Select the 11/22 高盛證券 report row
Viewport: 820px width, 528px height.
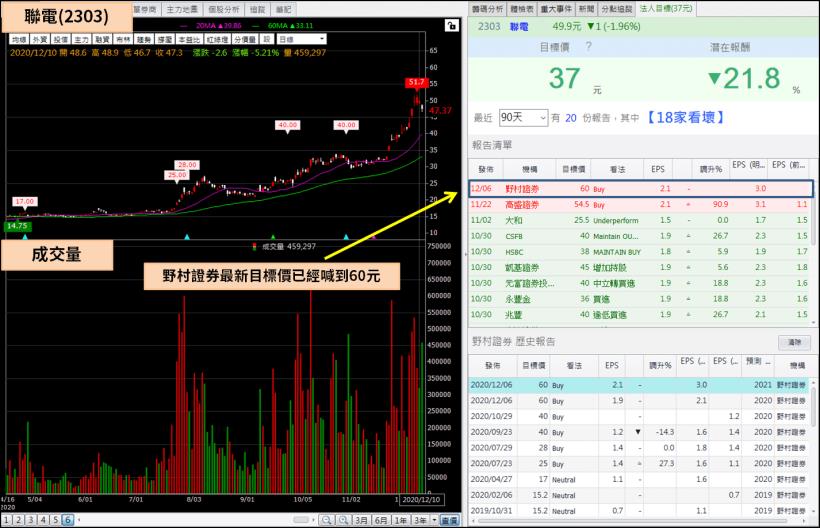click(641, 204)
